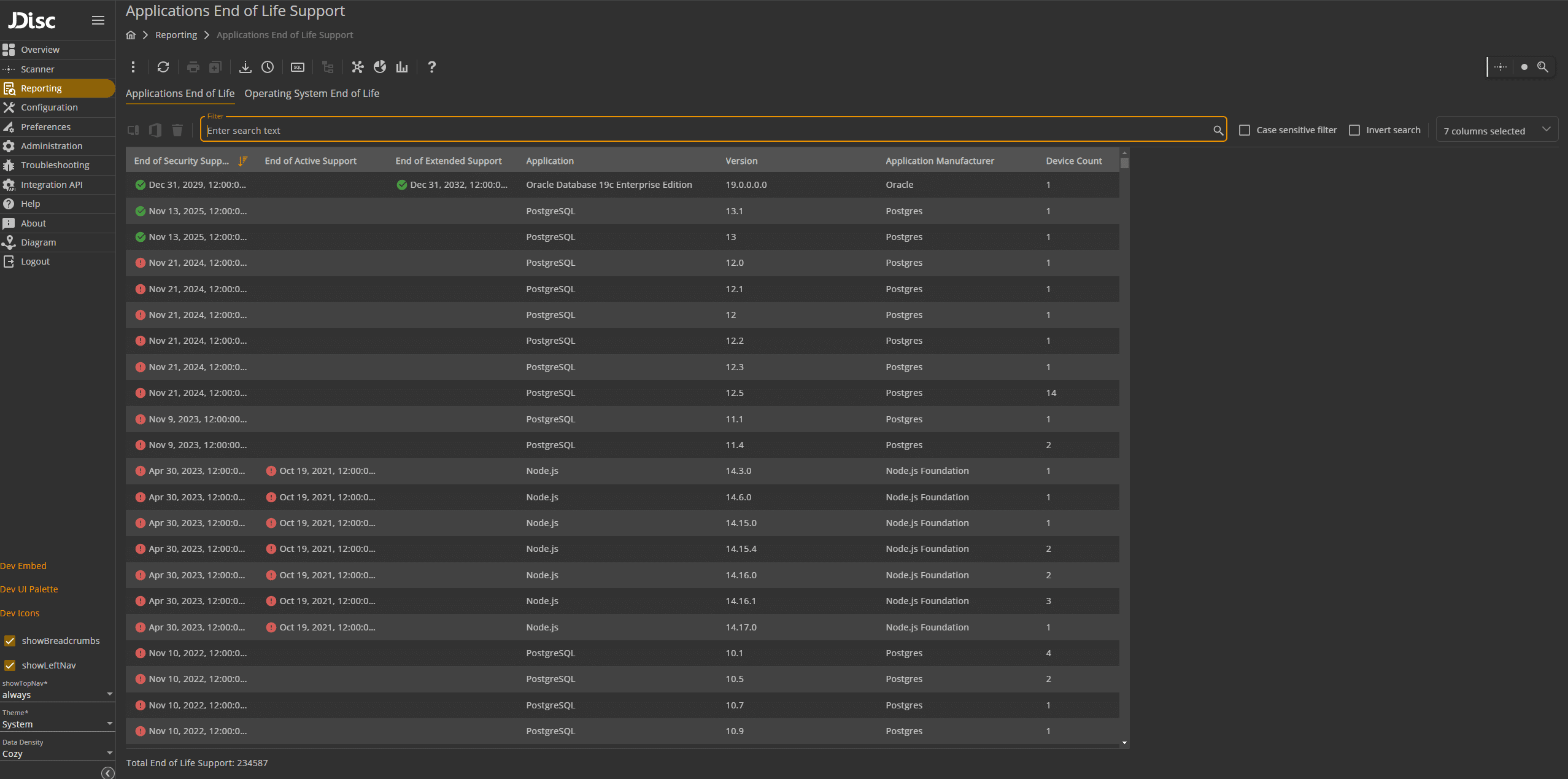Uncheck the showBreadcrumbs option
Screen dimensions: 1568x779
click(x=10, y=641)
